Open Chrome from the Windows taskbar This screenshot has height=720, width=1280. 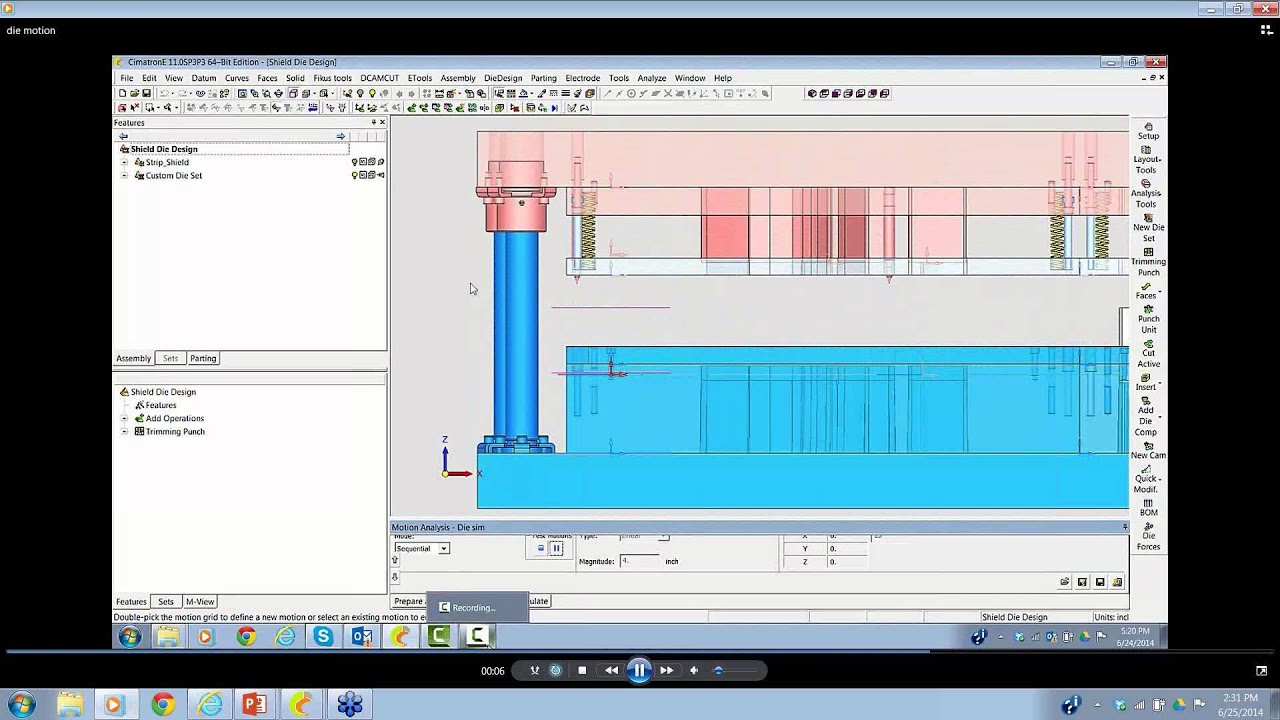click(x=163, y=705)
